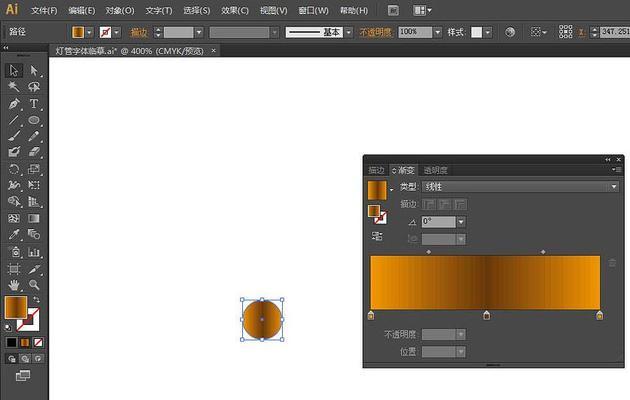Open gradient Type dropdown showing 线性

(x=520, y=187)
